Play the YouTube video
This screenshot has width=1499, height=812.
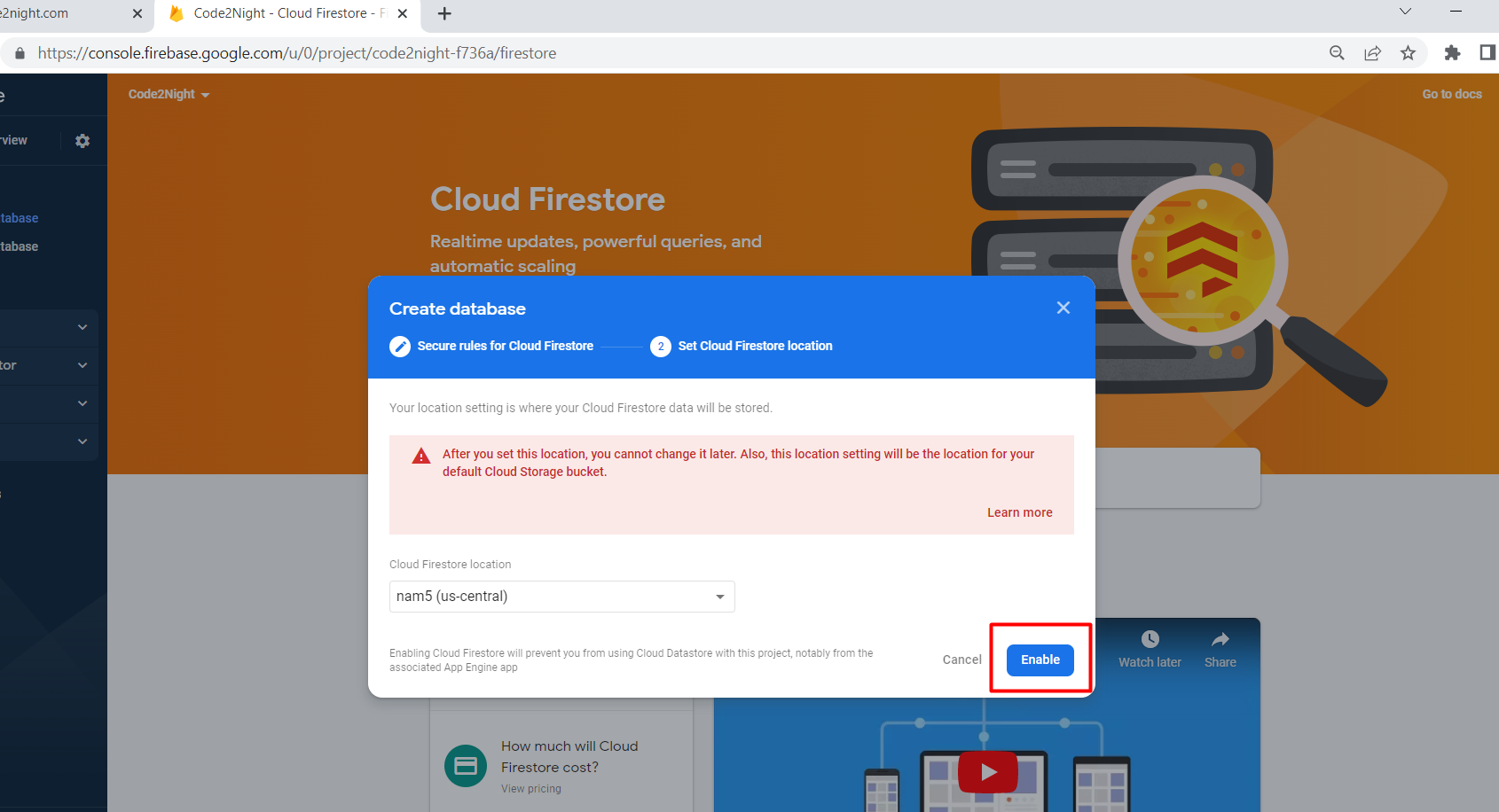tap(987, 772)
